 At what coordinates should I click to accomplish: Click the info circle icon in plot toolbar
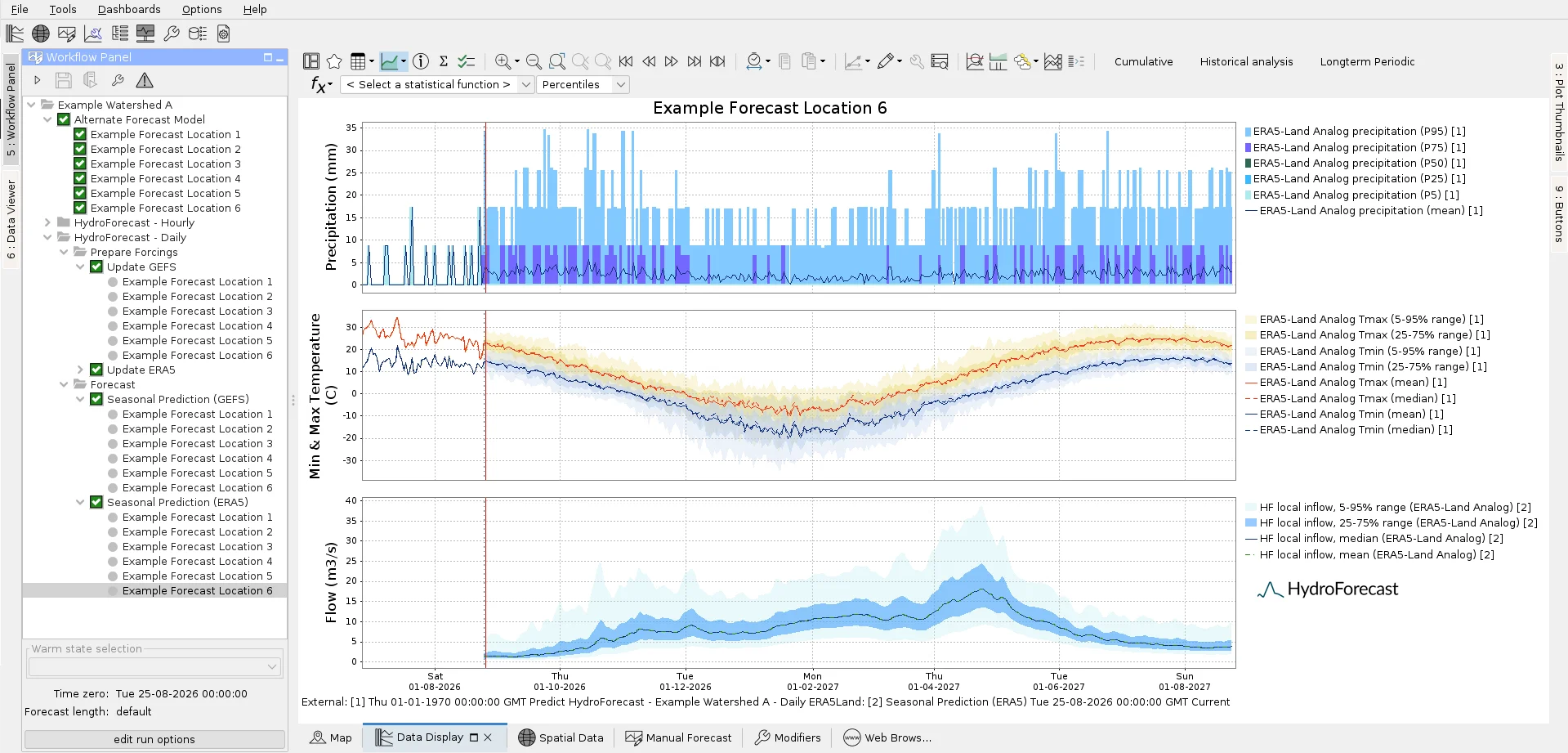421,61
